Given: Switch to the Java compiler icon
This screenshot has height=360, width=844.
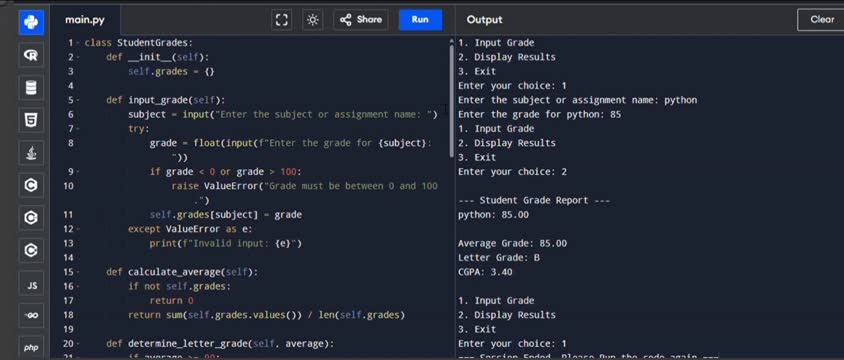Looking at the screenshot, I should coord(31,153).
